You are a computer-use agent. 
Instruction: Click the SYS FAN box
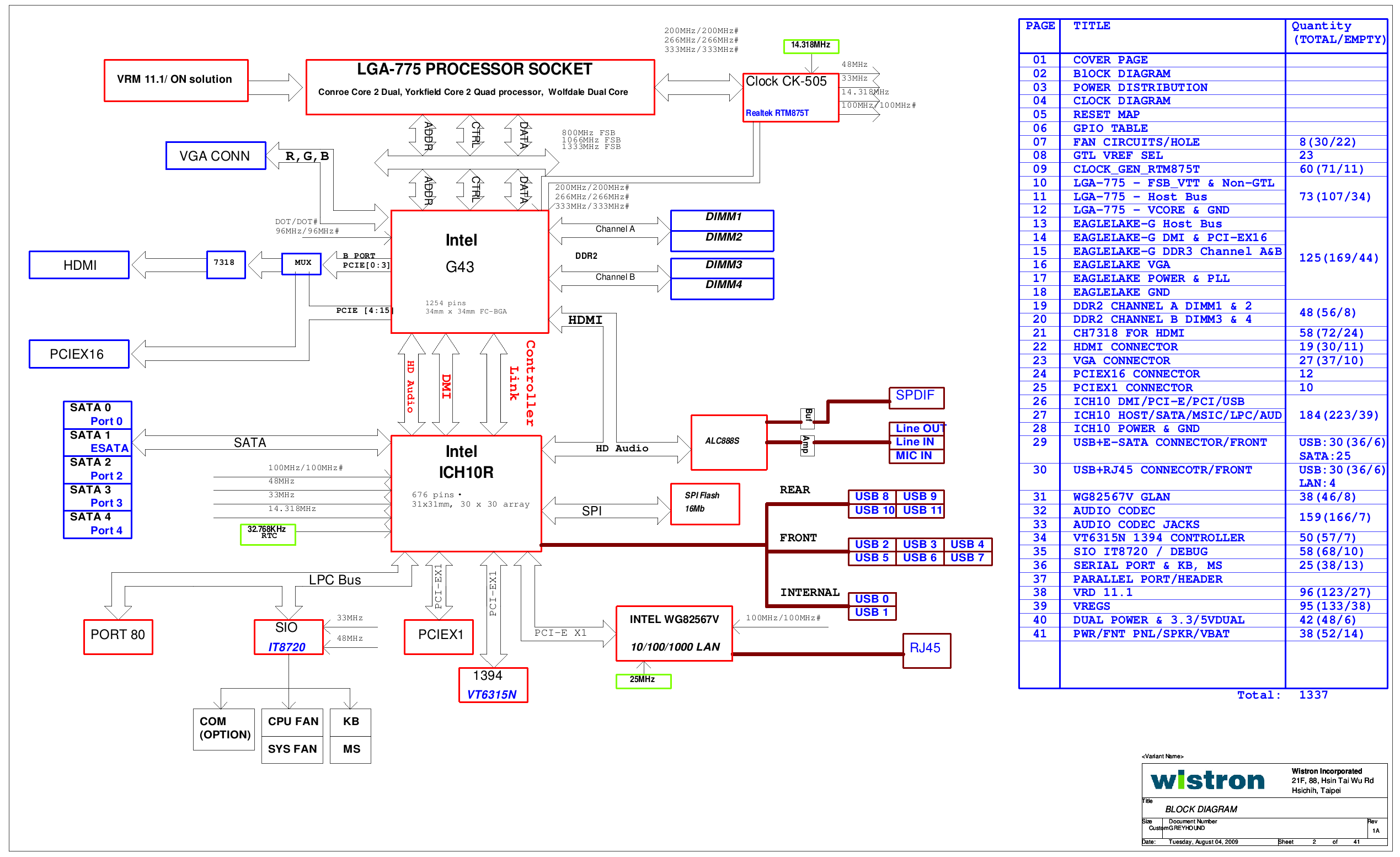292,749
